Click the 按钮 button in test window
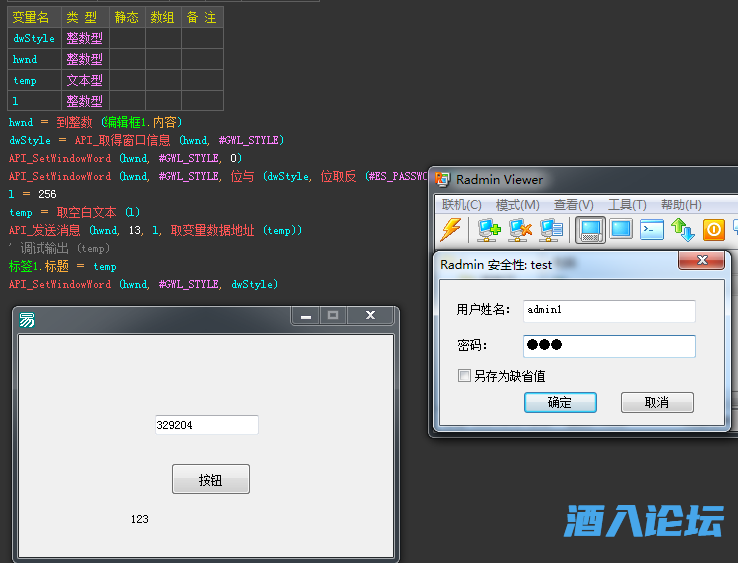738x563 pixels. (210, 480)
